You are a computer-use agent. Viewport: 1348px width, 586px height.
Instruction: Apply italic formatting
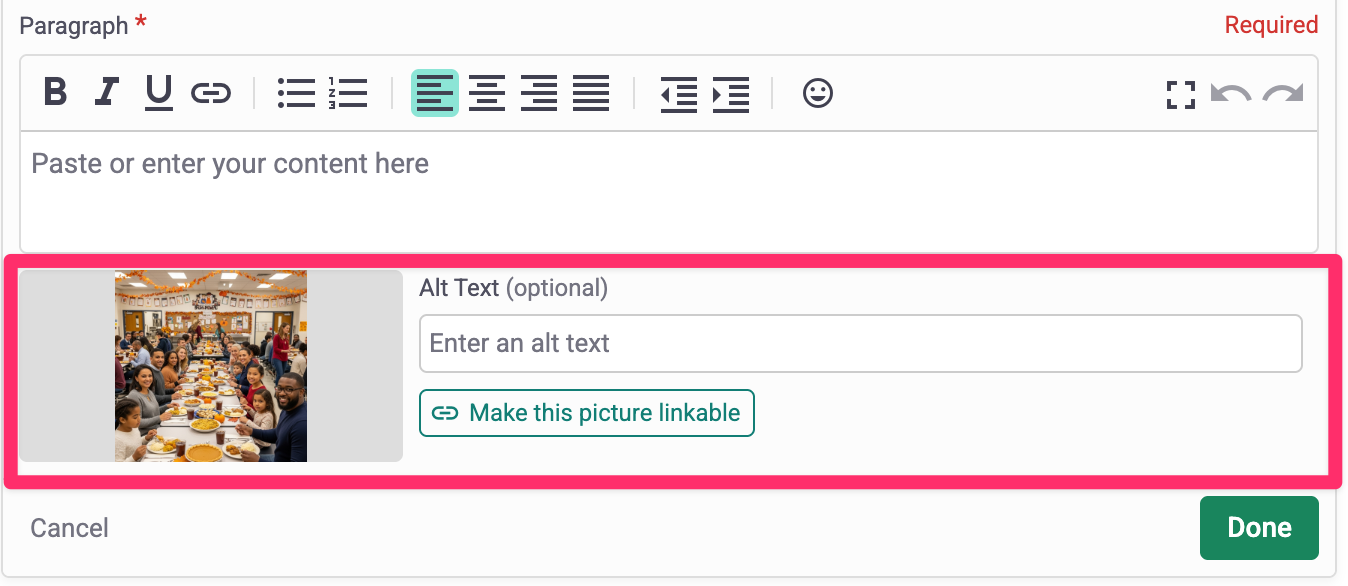point(107,93)
